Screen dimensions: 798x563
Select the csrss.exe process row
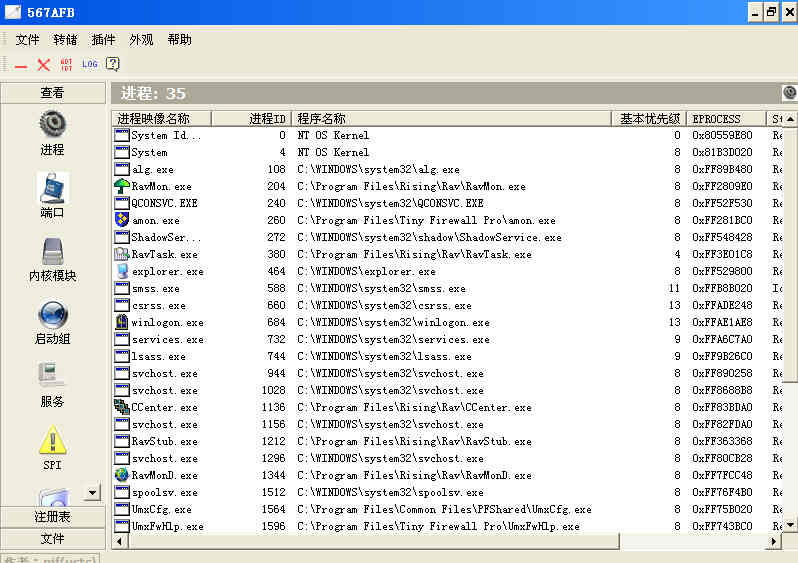point(447,305)
